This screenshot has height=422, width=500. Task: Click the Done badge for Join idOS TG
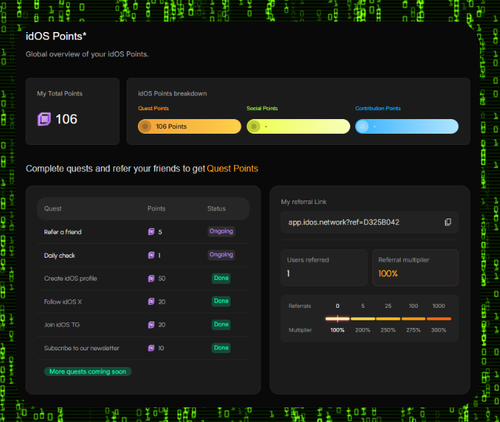point(221,324)
